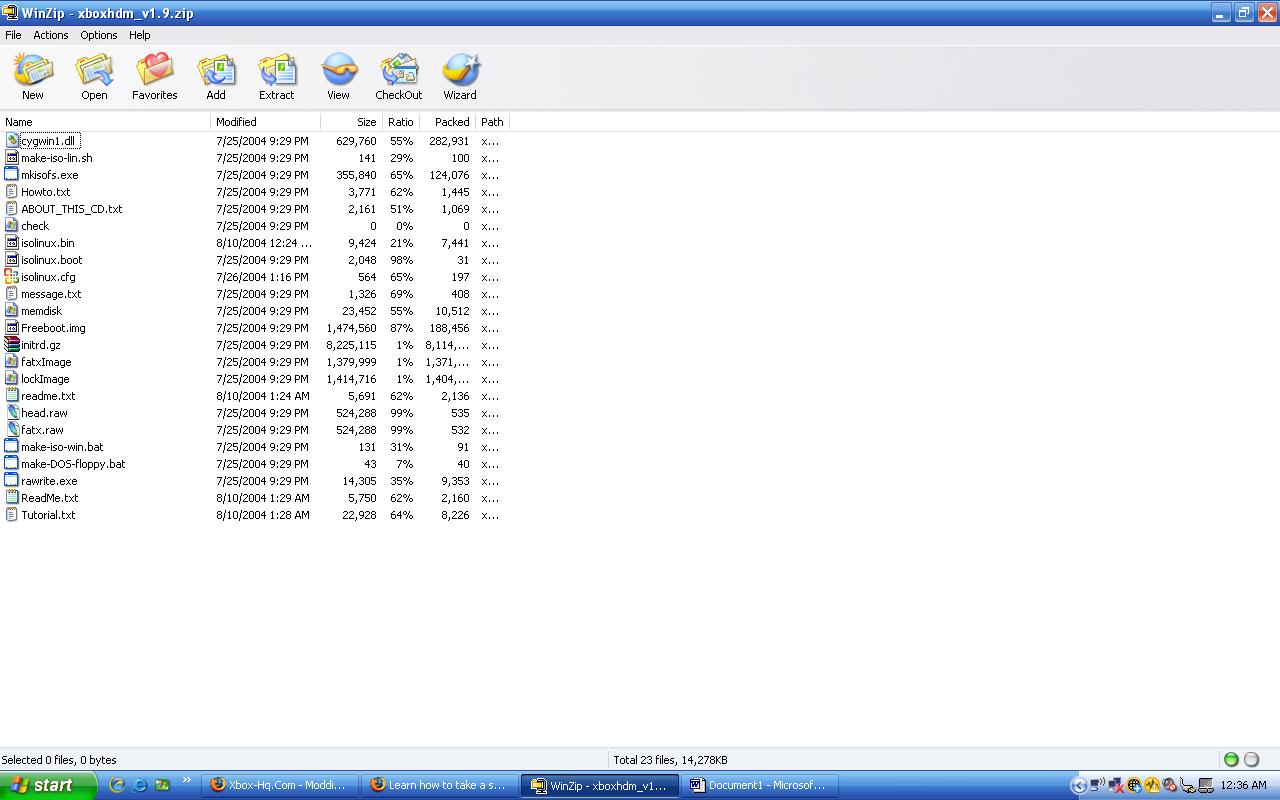Screen dimensions: 1280x800
Task: Click the 98% ratio value of isolinux.boot
Action: (x=401, y=260)
